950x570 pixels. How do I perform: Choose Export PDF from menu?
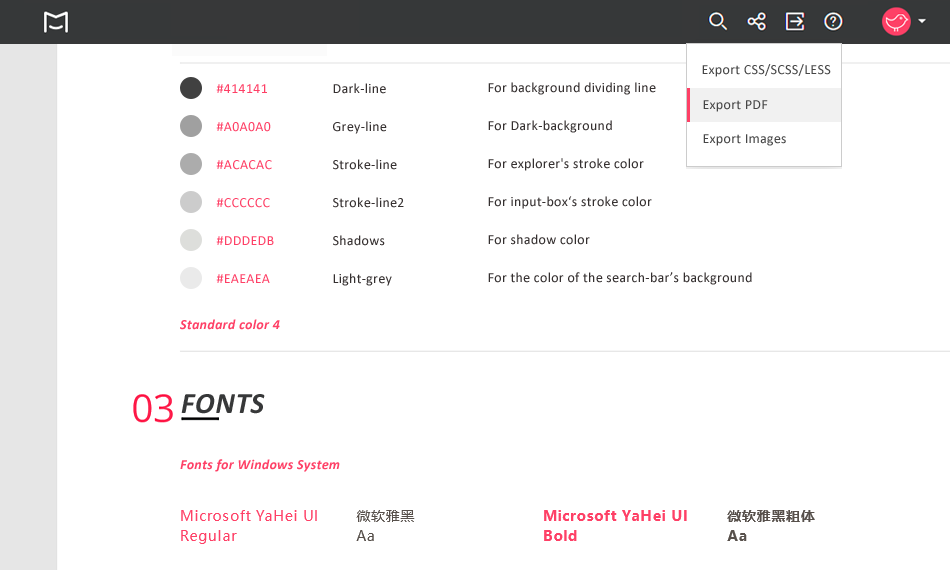735,105
